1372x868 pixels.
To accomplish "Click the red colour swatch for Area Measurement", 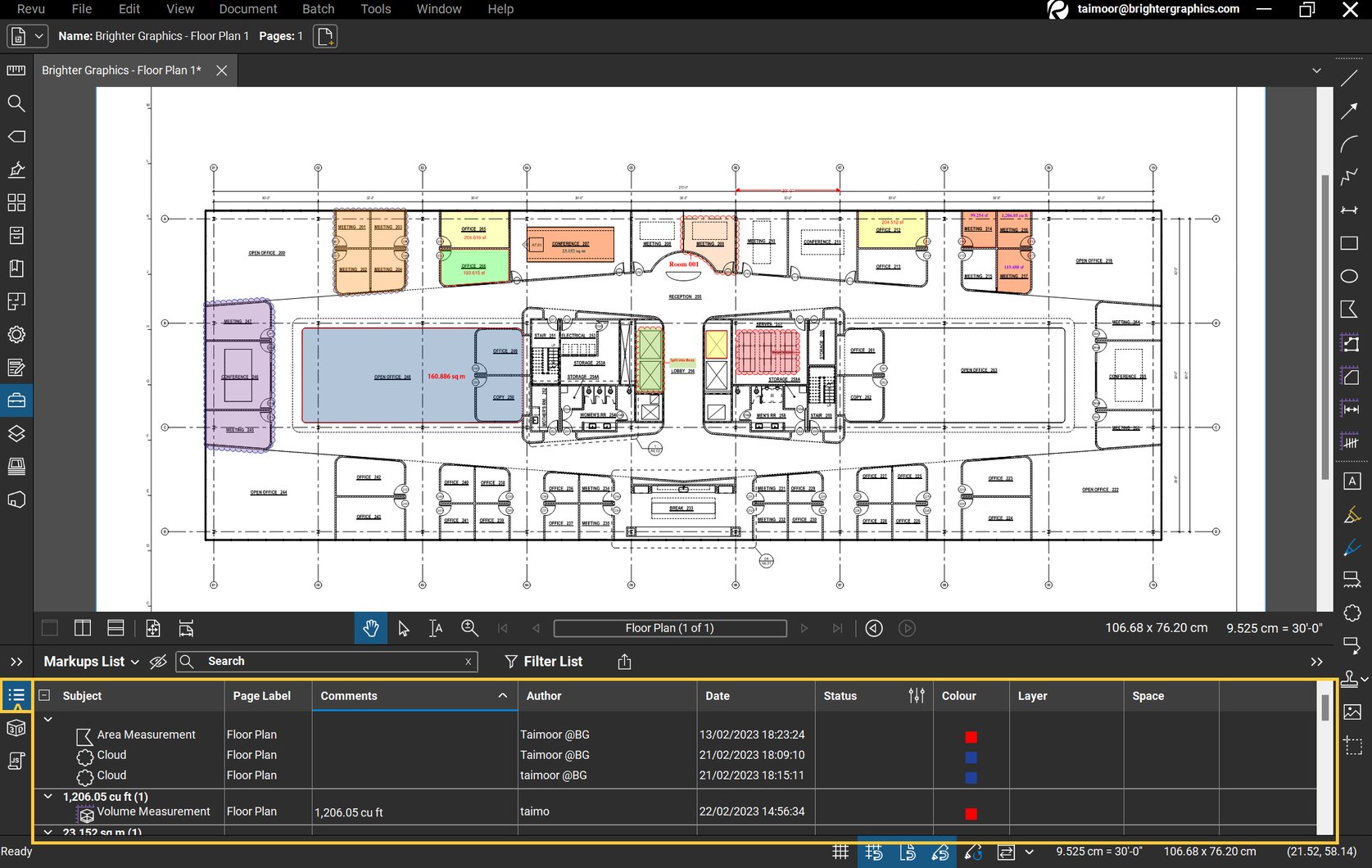I will pos(971,737).
